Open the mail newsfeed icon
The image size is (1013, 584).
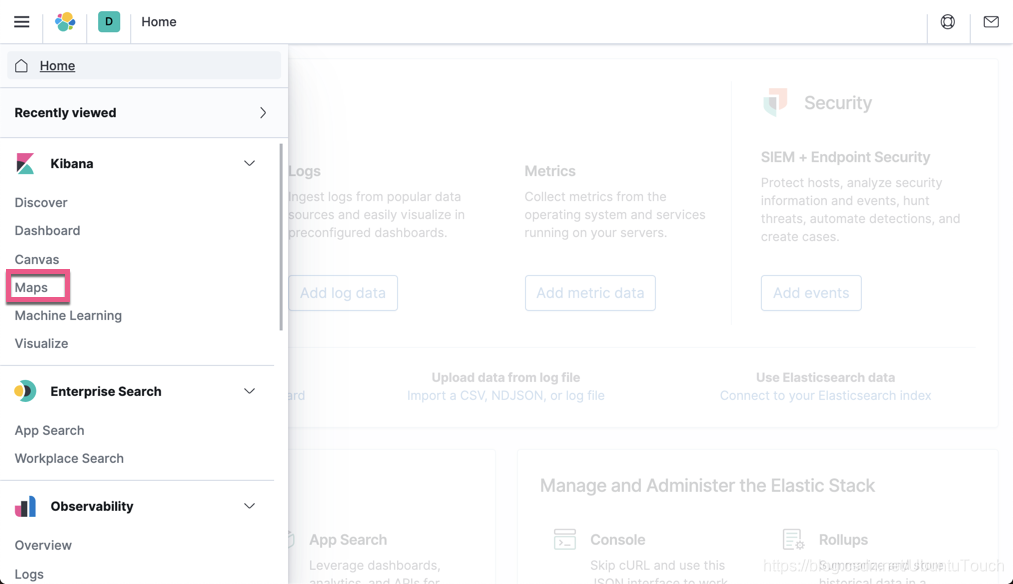[x=991, y=22]
